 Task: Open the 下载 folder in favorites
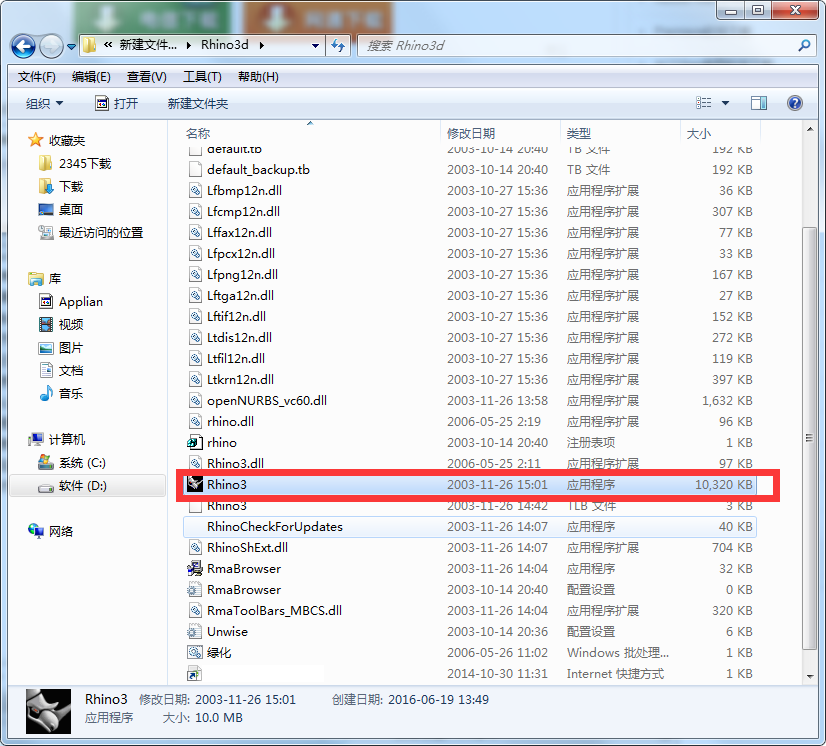click(71, 186)
